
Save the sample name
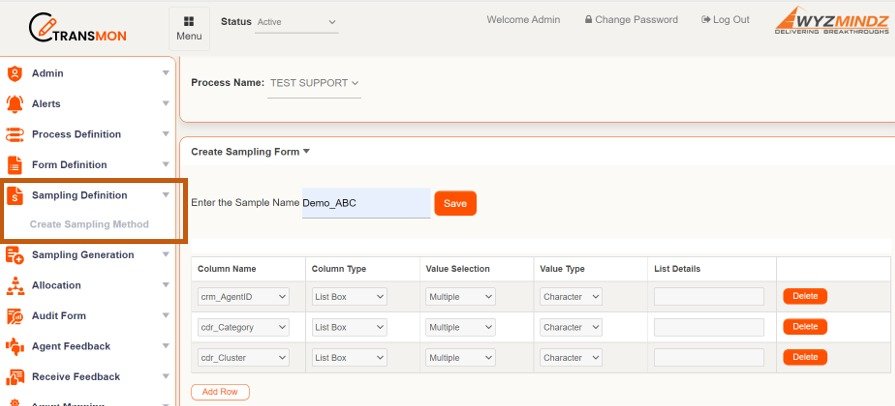point(455,203)
